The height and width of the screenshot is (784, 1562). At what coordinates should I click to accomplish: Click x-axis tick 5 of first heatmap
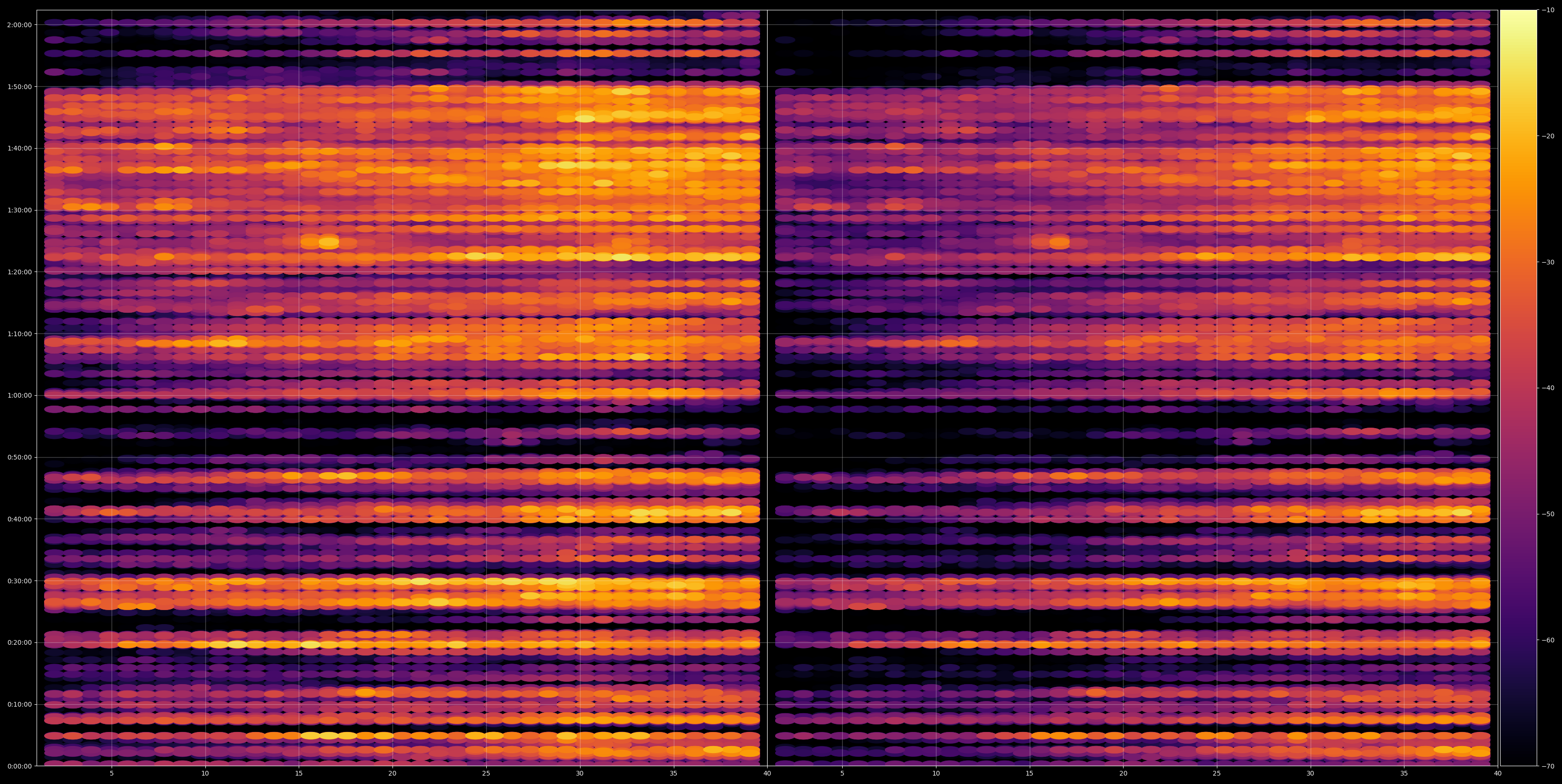tap(112, 774)
